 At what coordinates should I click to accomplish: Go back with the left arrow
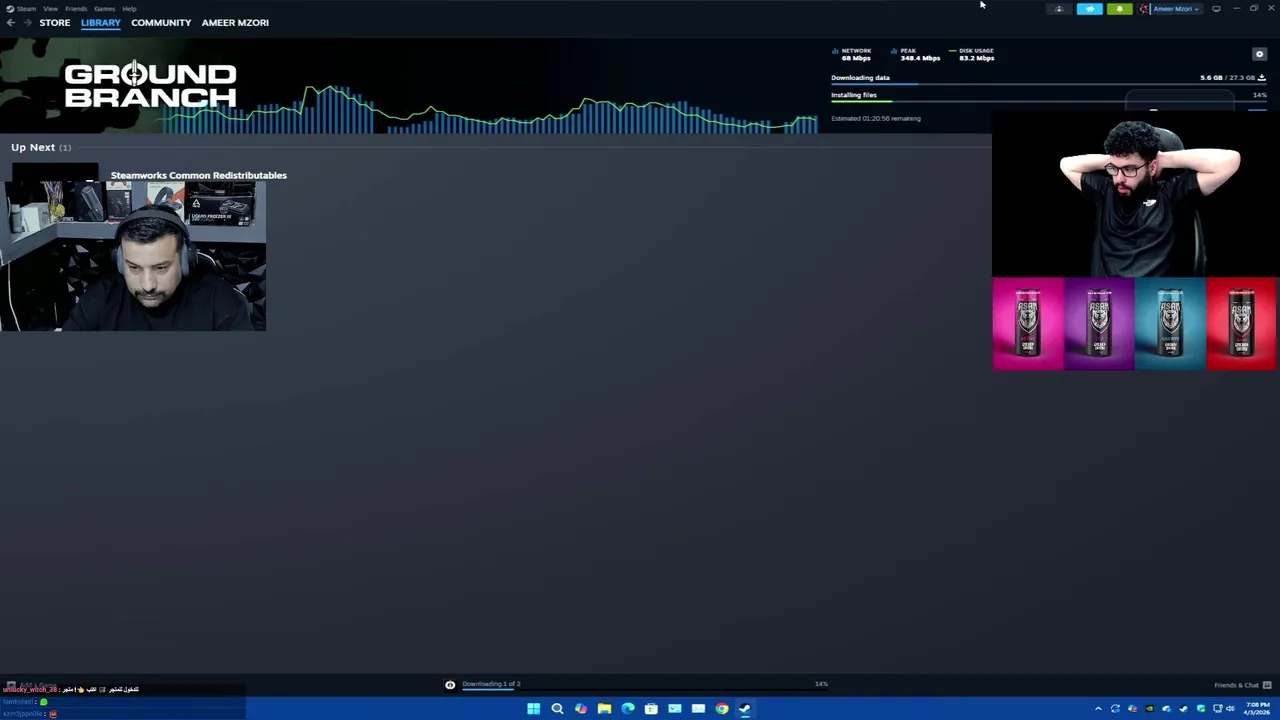10,22
